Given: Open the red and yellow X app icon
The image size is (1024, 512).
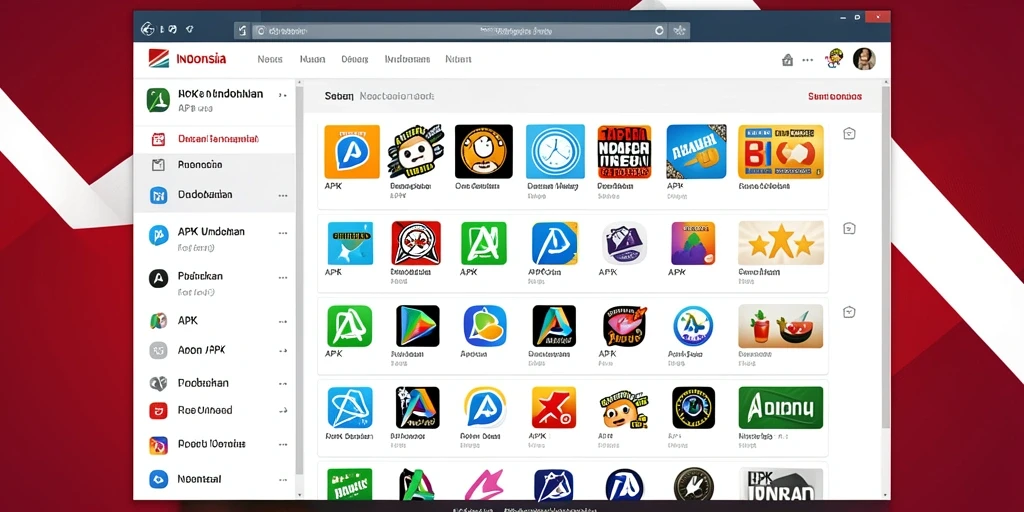Looking at the screenshot, I should click(x=554, y=408).
